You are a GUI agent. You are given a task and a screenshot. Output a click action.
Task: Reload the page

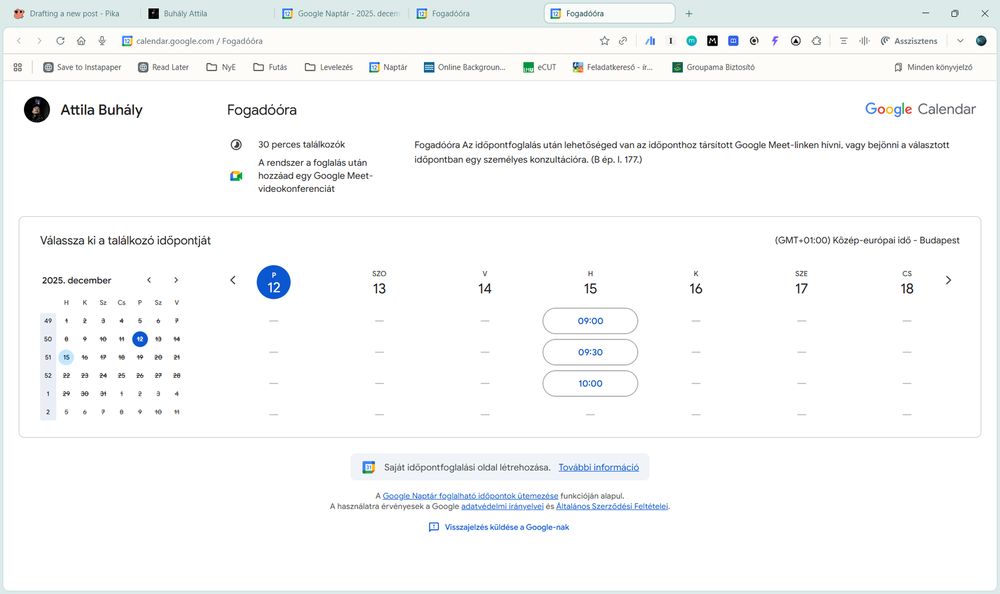coord(60,41)
